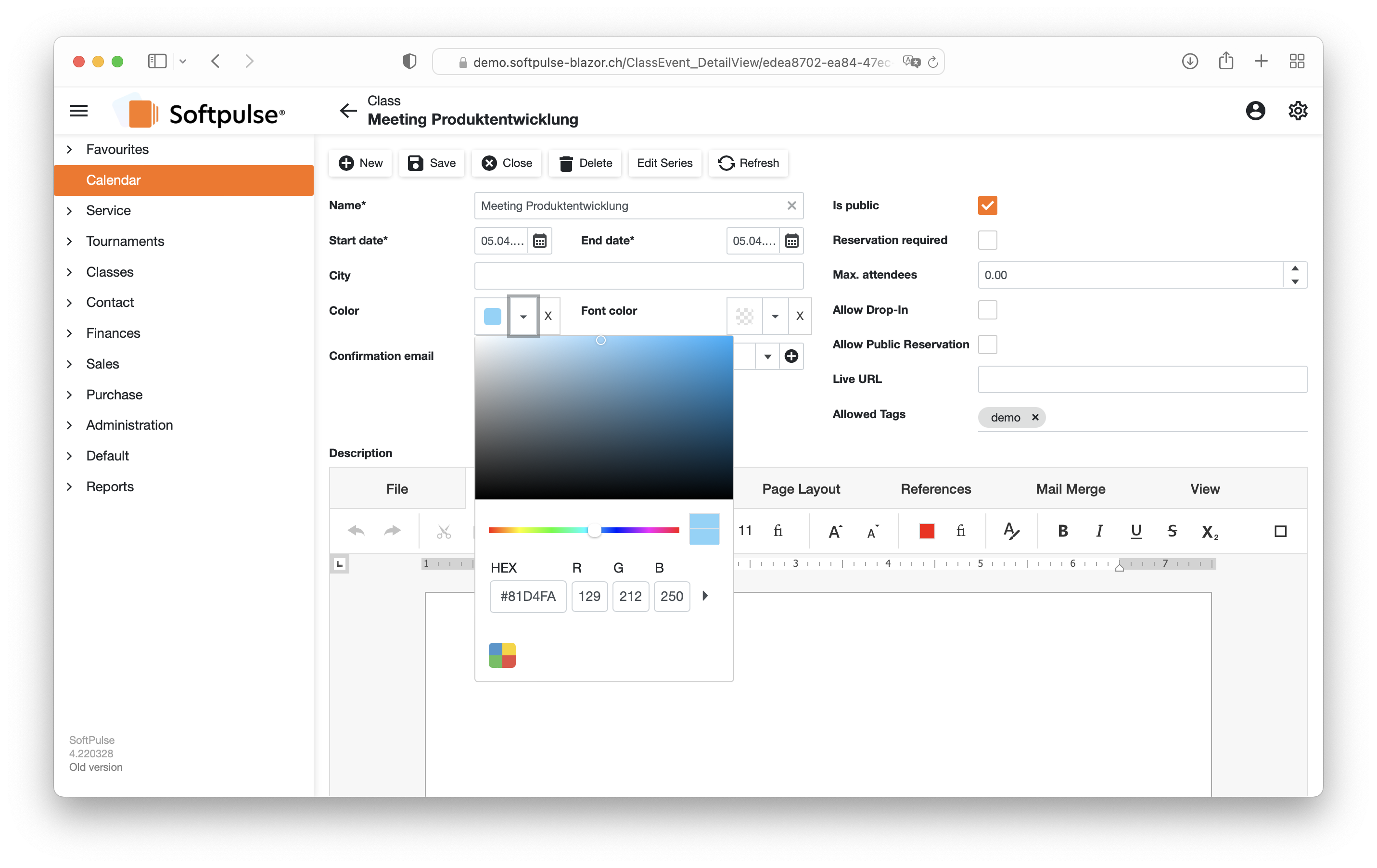1377x868 pixels.
Task: Clear the Color value with X
Action: click(548, 316)
